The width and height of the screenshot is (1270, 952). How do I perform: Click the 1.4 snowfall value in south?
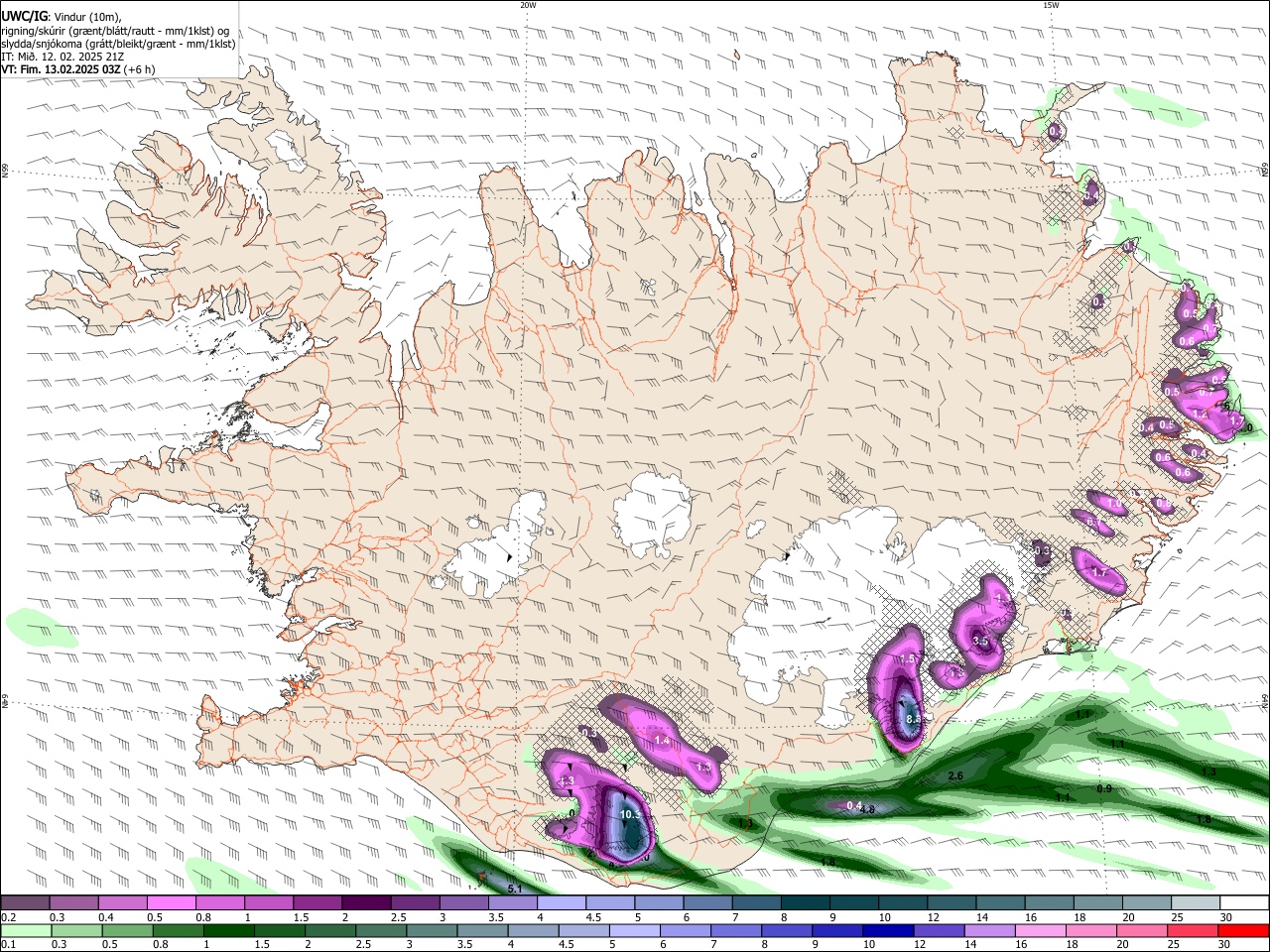tap(662, 741)
